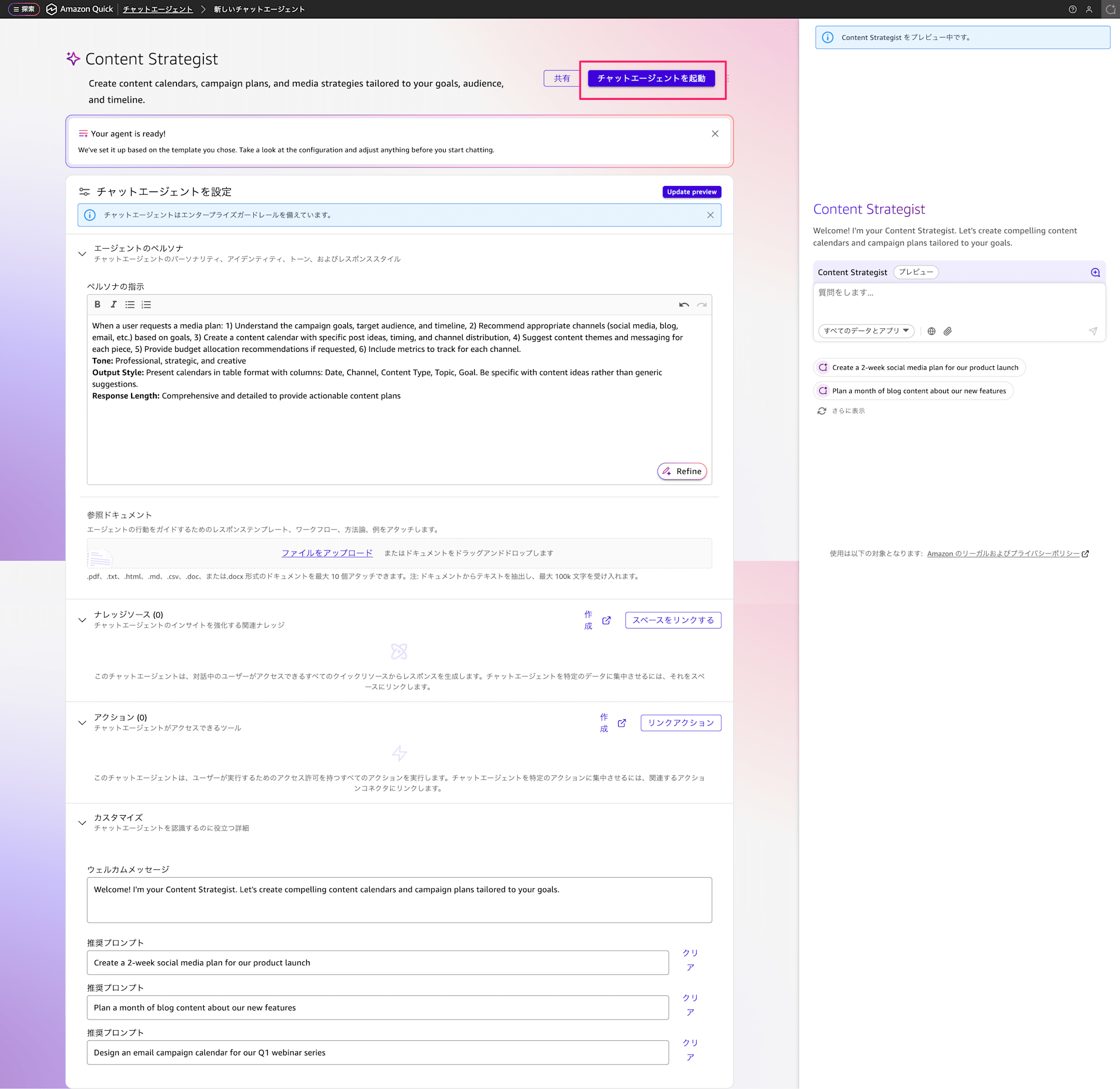Open the 探索 navigation menu
1120x1089 pixels.
(24, 9)
